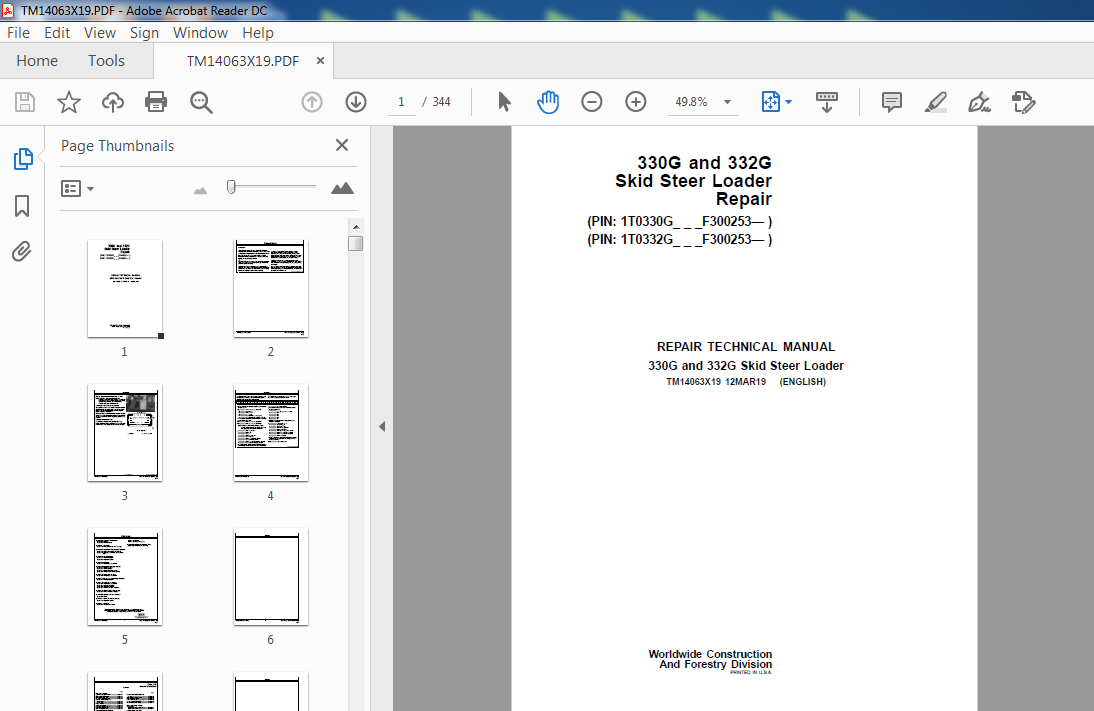Open the Fill and Sign pen tool
This screenshot has width=1094, height=711.
click(980, 102)
